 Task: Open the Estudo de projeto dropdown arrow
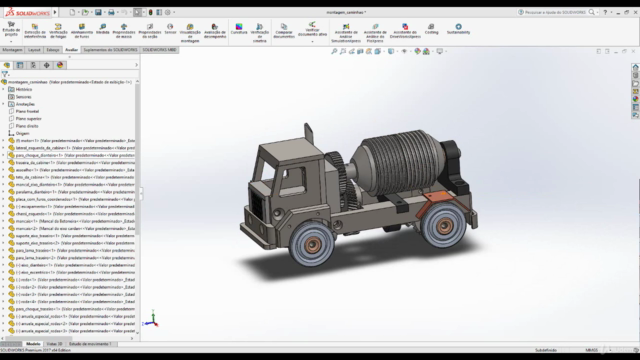pos(11,42)
